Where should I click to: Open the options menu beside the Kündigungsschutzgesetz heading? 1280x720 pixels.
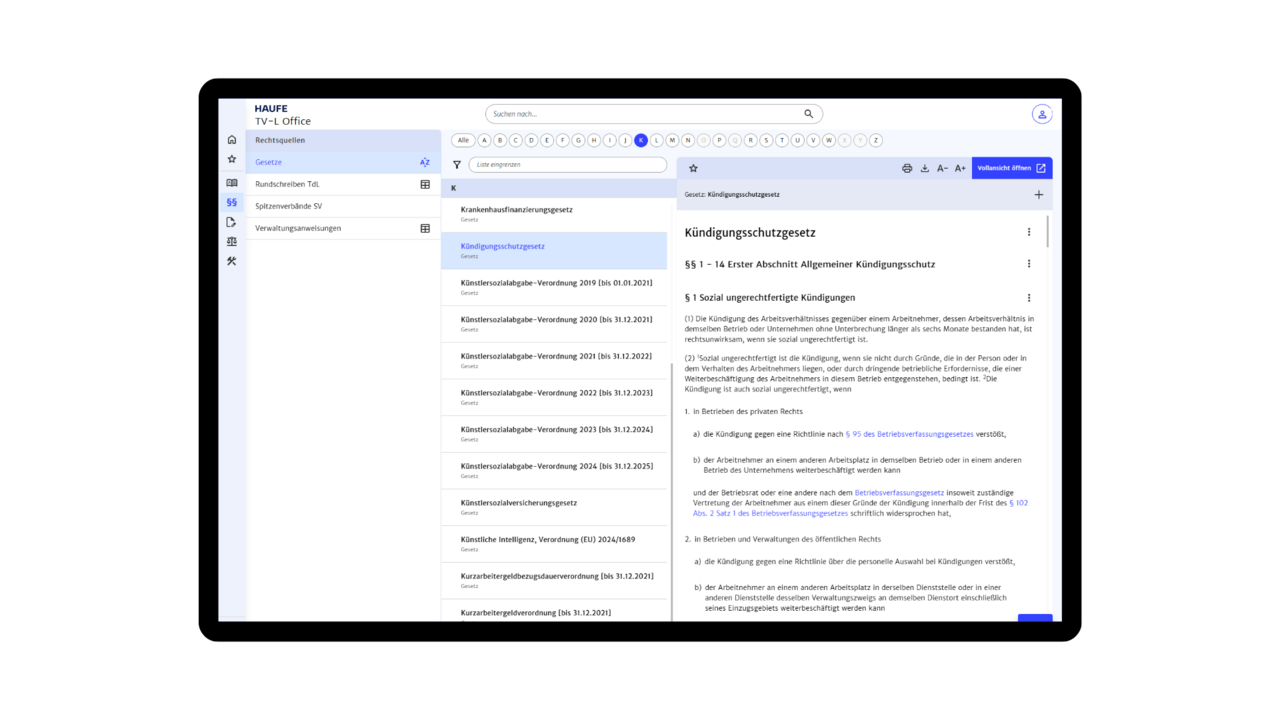pyautogui.click(x=1029, y=232)
